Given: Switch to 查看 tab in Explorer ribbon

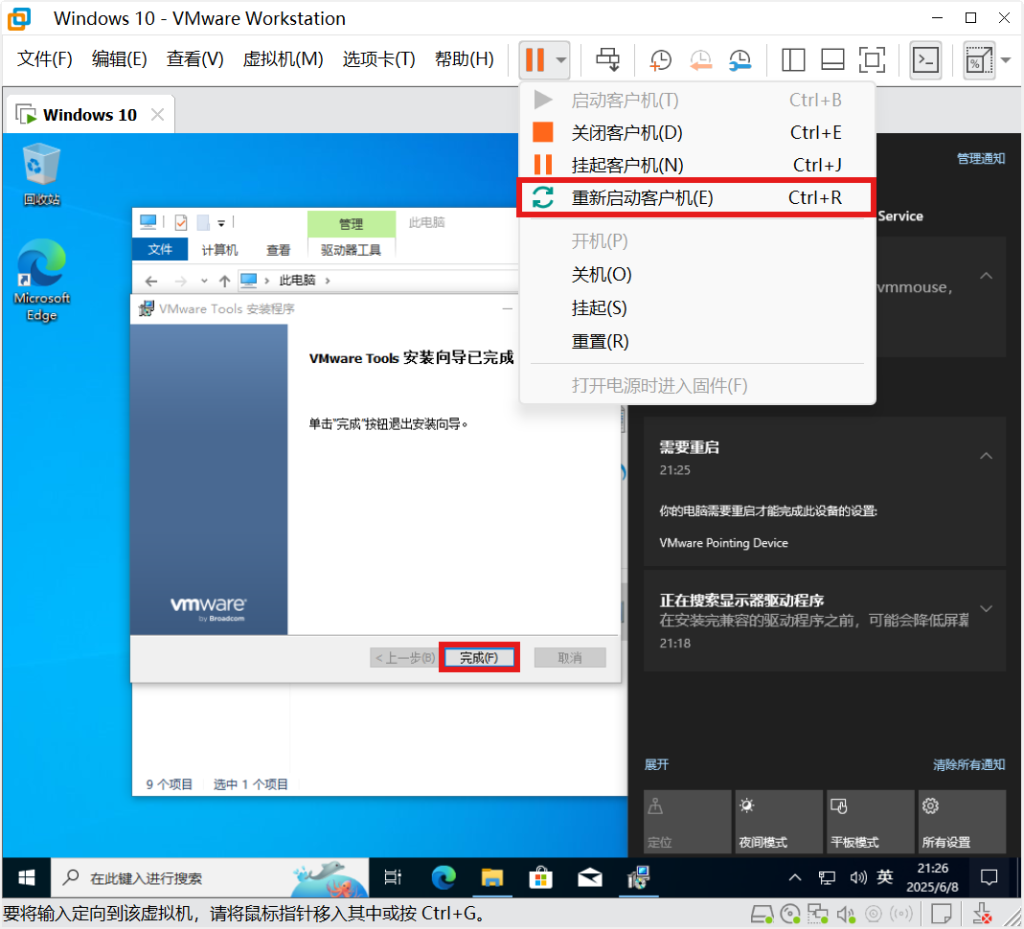Looking at the screenshot, I should tap(278, 250).
